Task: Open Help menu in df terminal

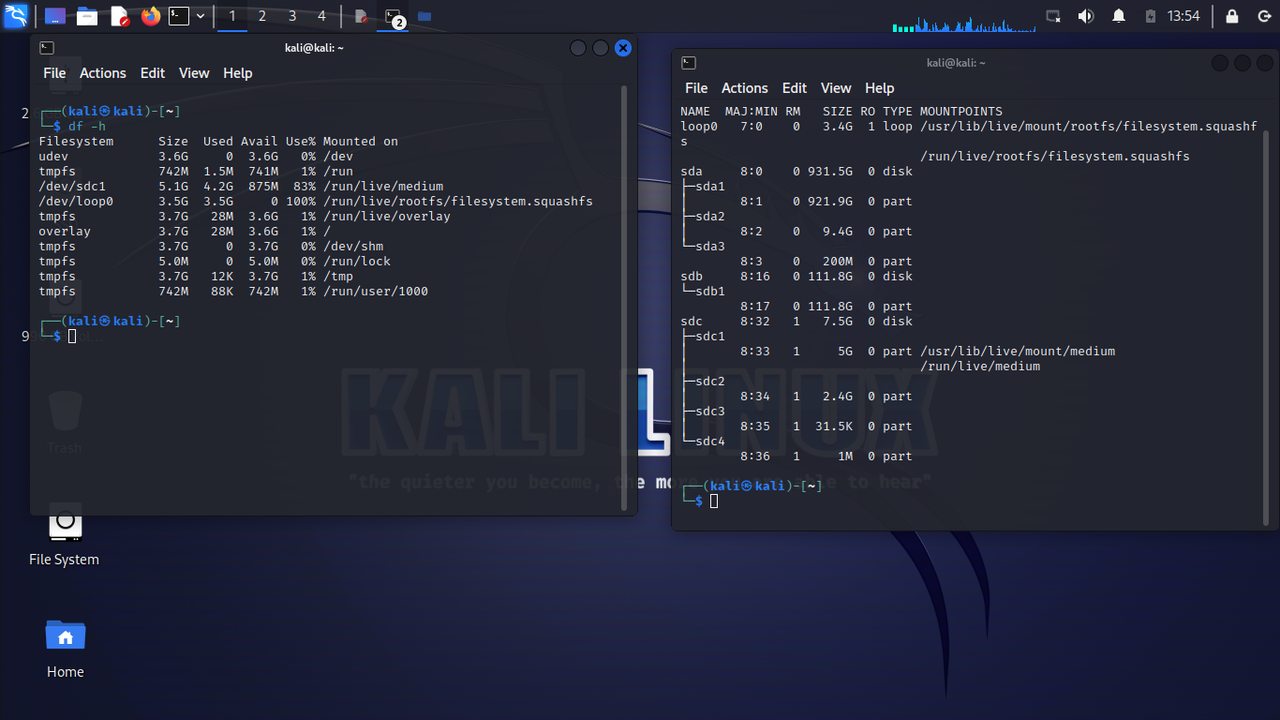Action: pyautogui.click(x=238, y=73)
